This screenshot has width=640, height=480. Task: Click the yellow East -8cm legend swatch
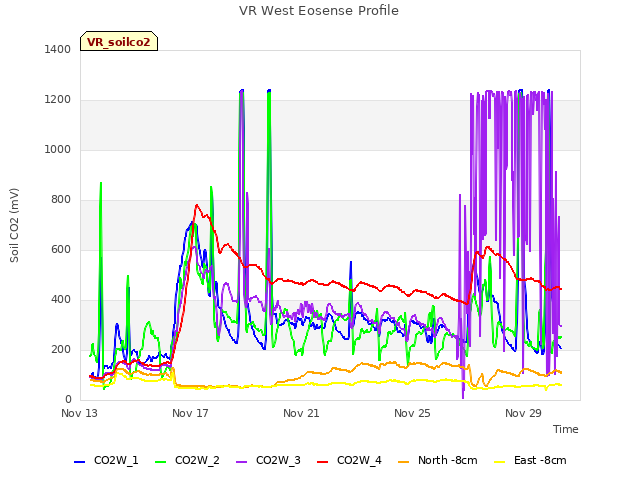coord(500,462)
